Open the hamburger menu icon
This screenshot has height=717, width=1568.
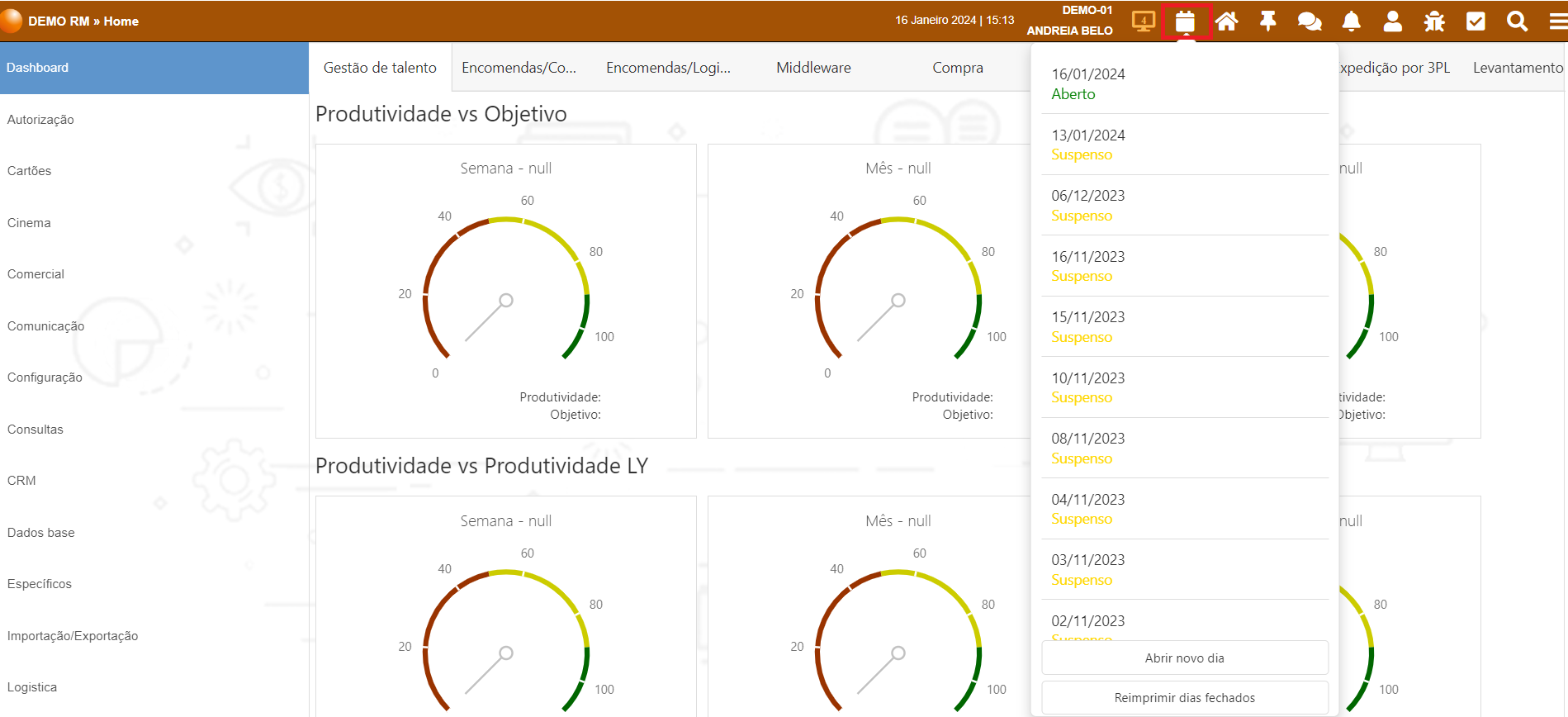pos(1558,21)
